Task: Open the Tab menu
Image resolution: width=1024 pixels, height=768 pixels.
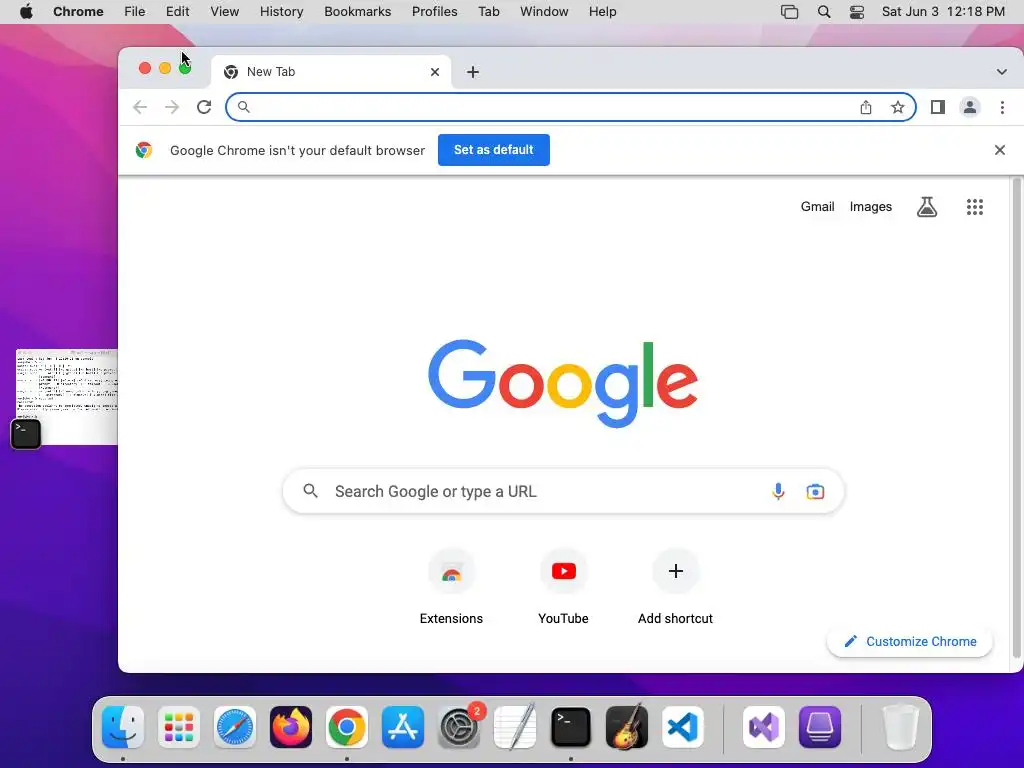Action: click(488, 12)
